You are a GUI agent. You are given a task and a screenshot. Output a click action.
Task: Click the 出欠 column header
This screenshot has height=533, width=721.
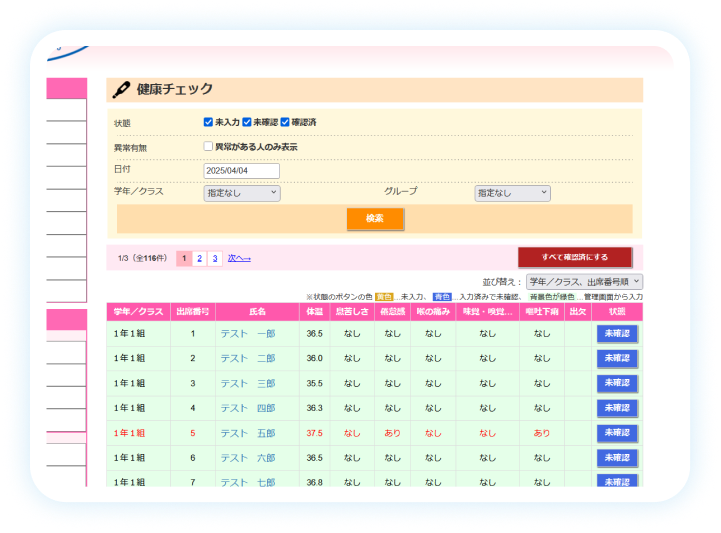pos(578,312)
